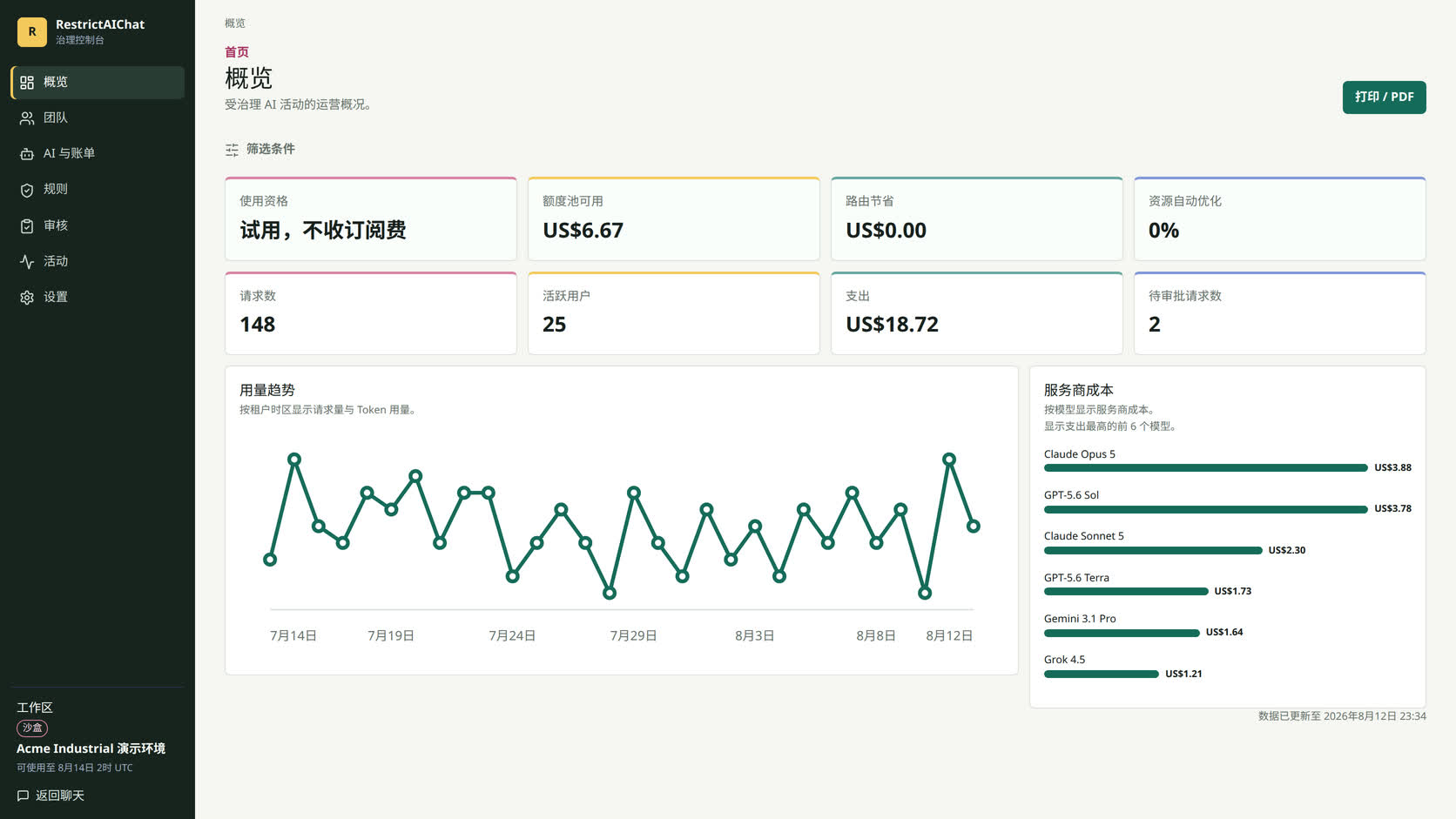This screenshot has height=819, width=1456.
Task: Click the GPT-5.6 Terra cost bar
Action: (x=1126, y=591)
